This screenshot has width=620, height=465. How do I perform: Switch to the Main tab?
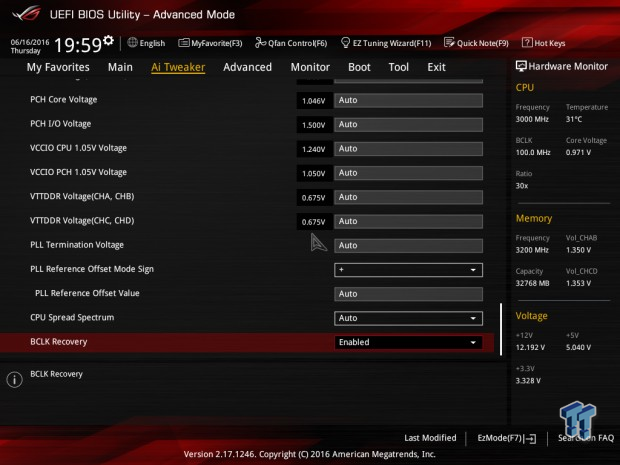120,67
